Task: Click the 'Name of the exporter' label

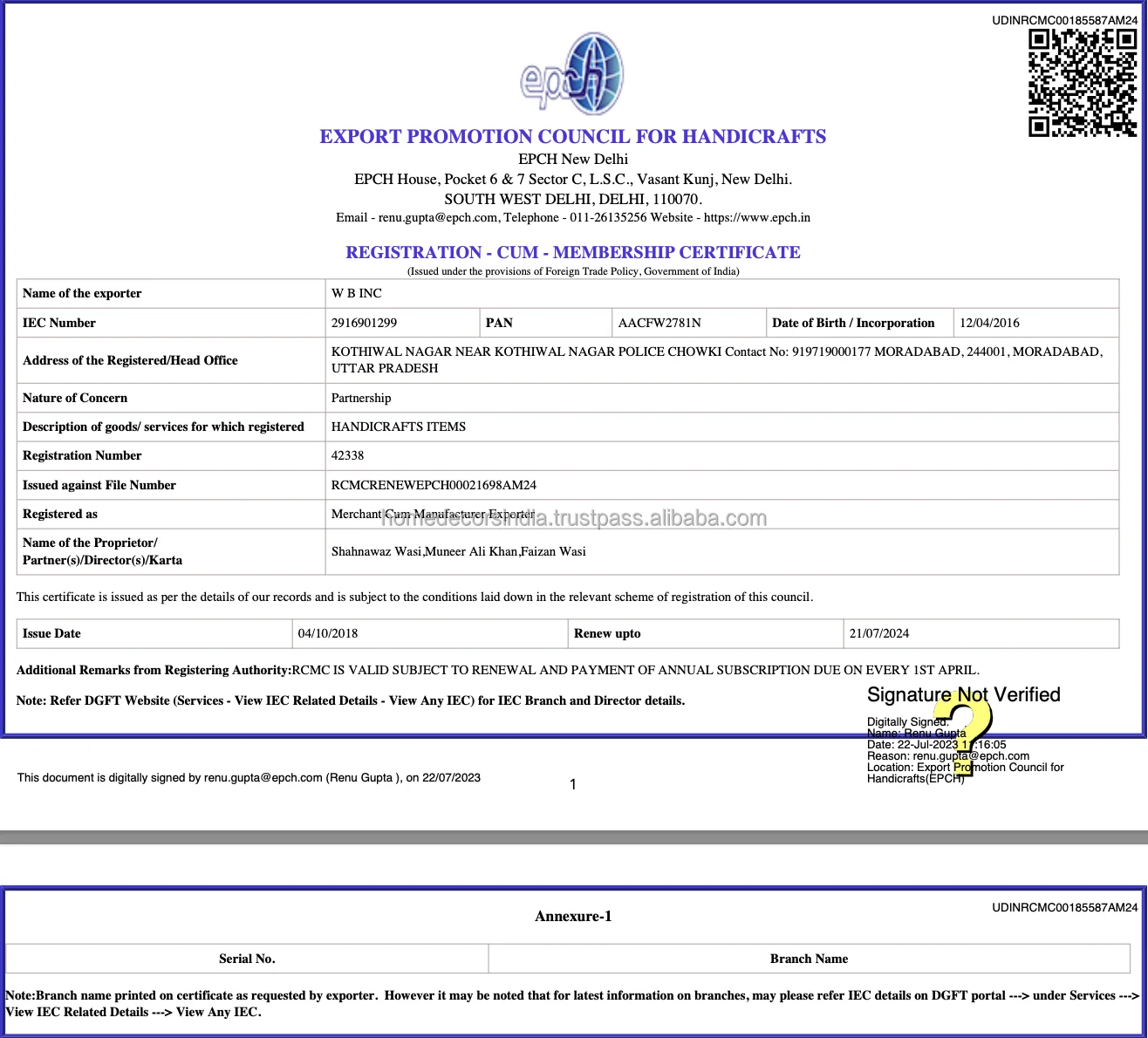Action: point(82,293)
